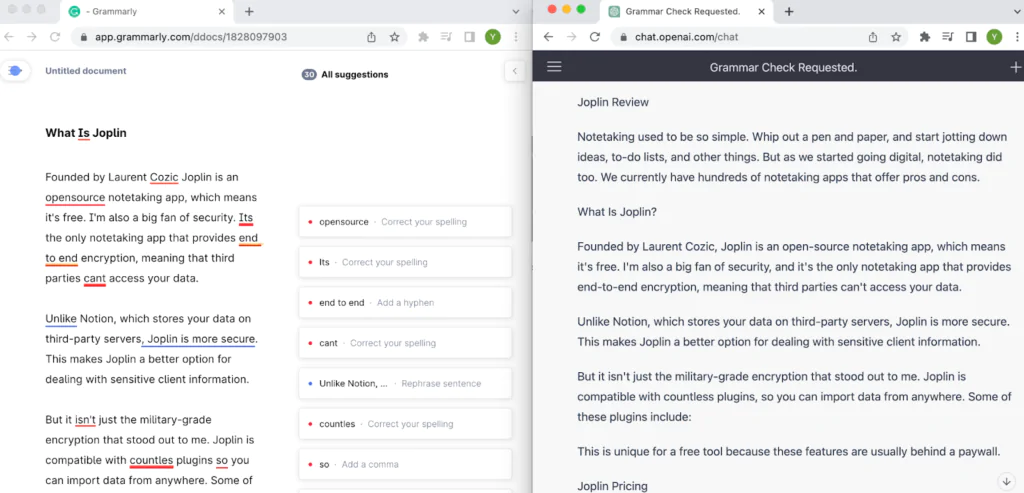Click the ChatGPT window green maximize button
Viewport: 1024px width, 493px height.
coord(581,9)
